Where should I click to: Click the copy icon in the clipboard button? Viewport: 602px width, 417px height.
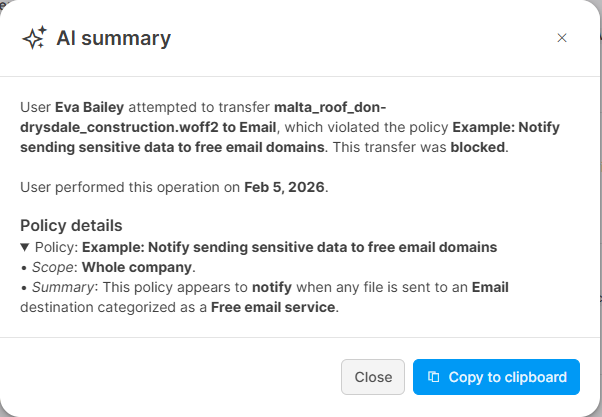[433, 377]
